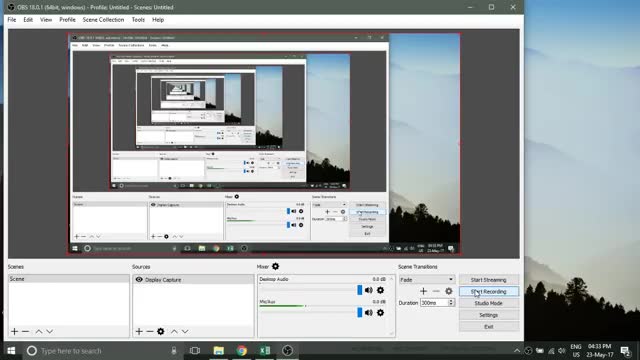Toggle Display Capture eye visibility
The height and width of the screenshot is (360, 640).
[x=139, y=280]
